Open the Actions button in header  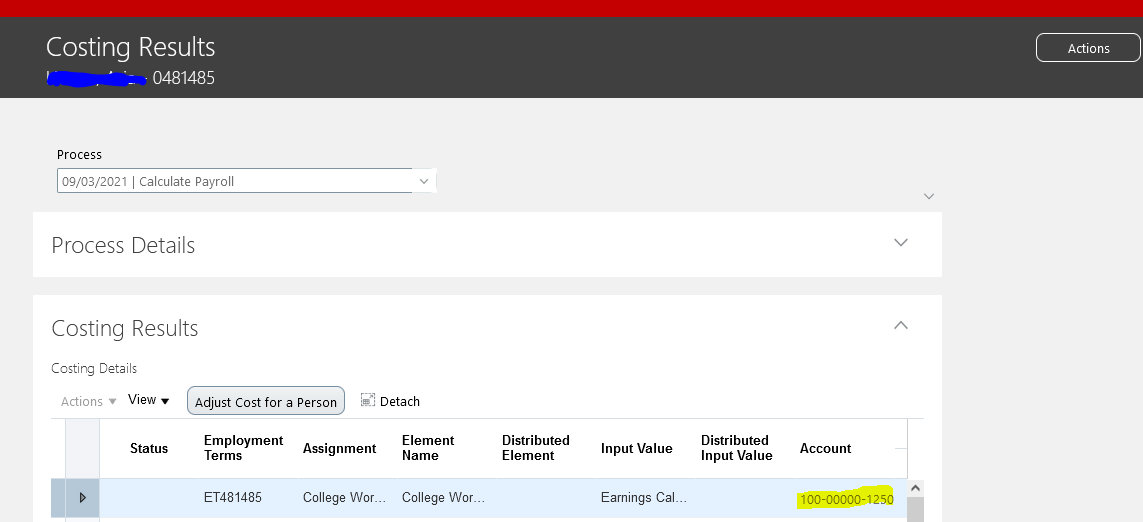[1088, 48]
